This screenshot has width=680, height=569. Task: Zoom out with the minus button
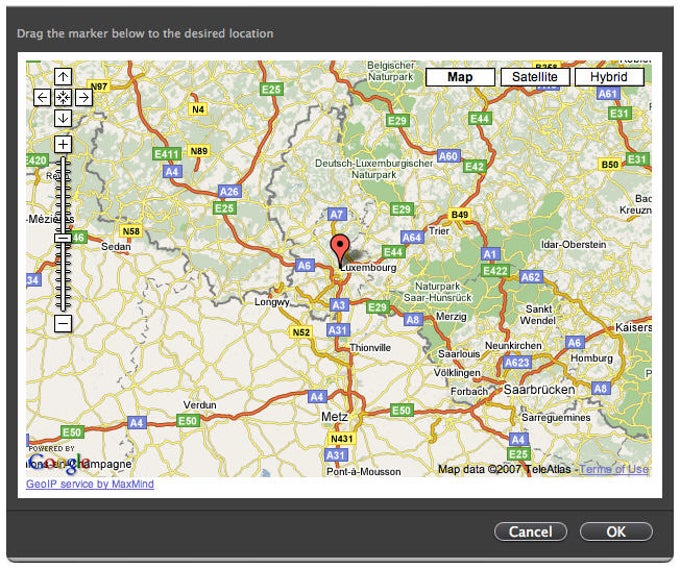click(x=63, y=323)
